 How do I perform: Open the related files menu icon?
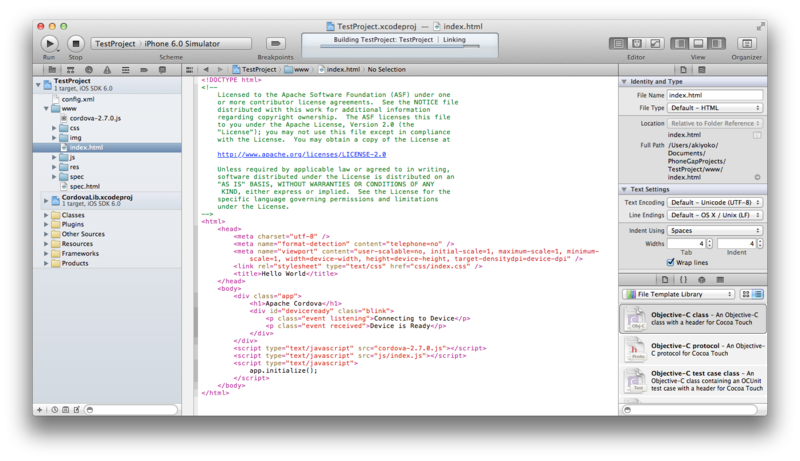coord(189,70)
